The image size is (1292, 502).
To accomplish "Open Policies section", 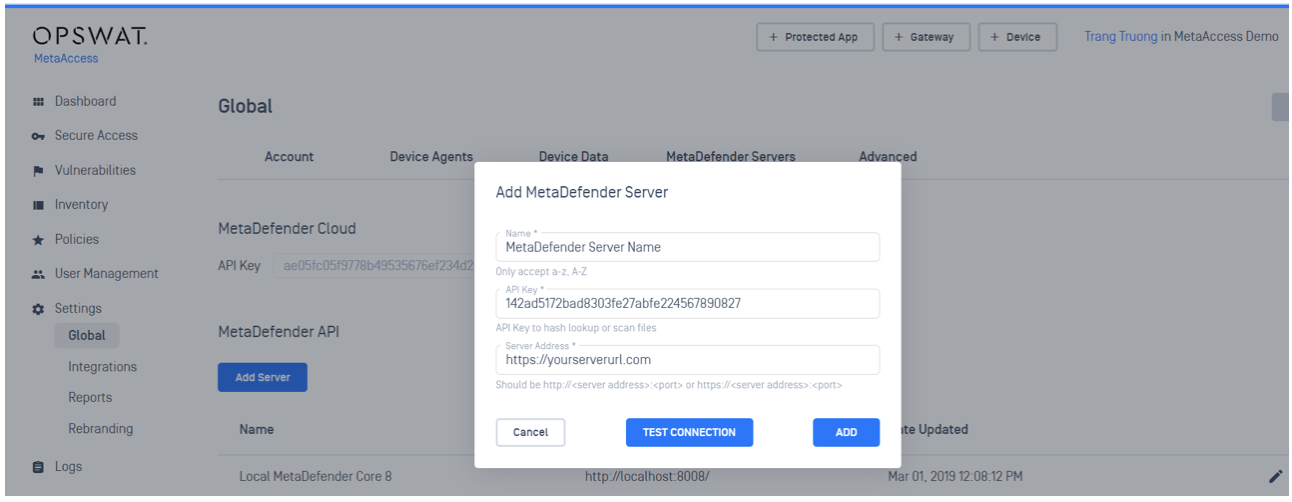I will coord(77,240).
